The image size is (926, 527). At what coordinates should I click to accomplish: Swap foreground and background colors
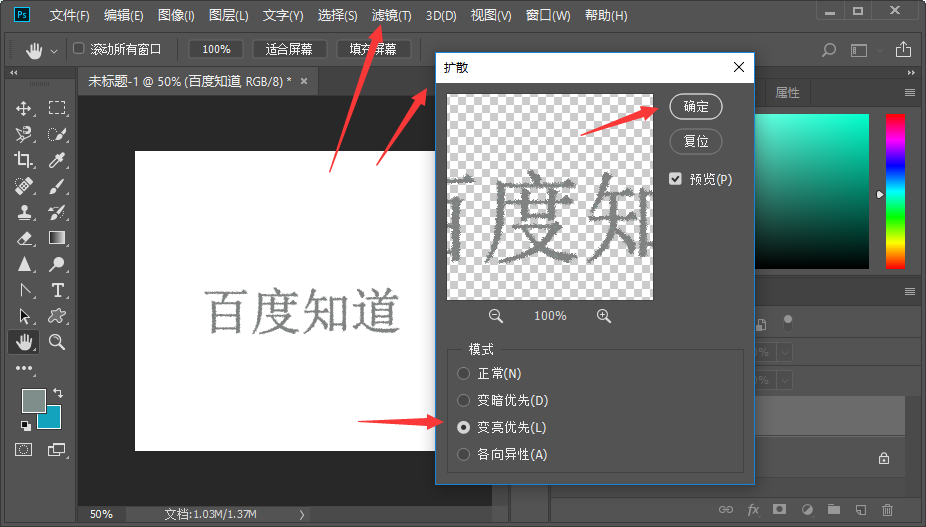(x=58, y=393)
